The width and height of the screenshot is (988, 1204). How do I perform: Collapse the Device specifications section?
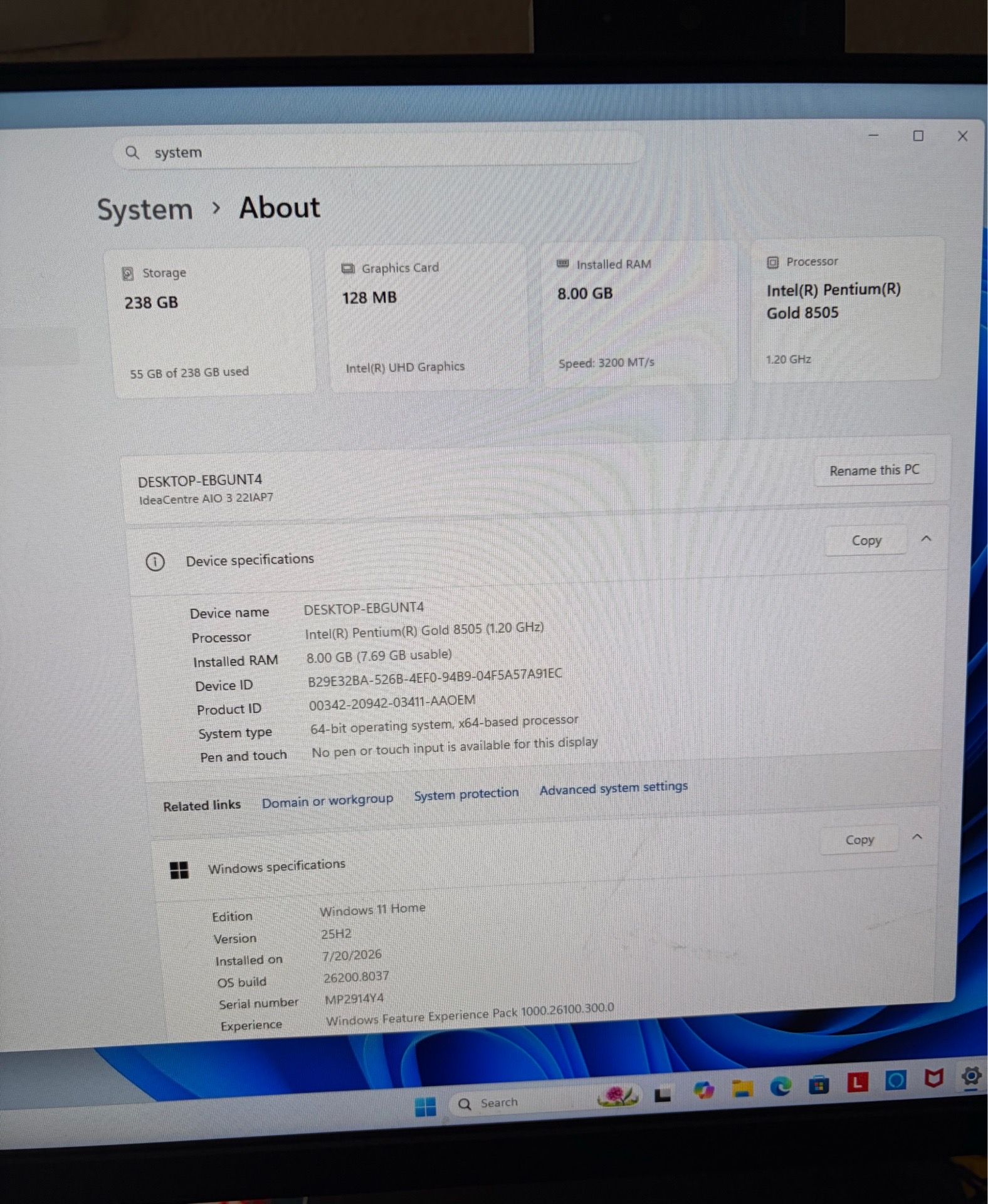(926, 539)
